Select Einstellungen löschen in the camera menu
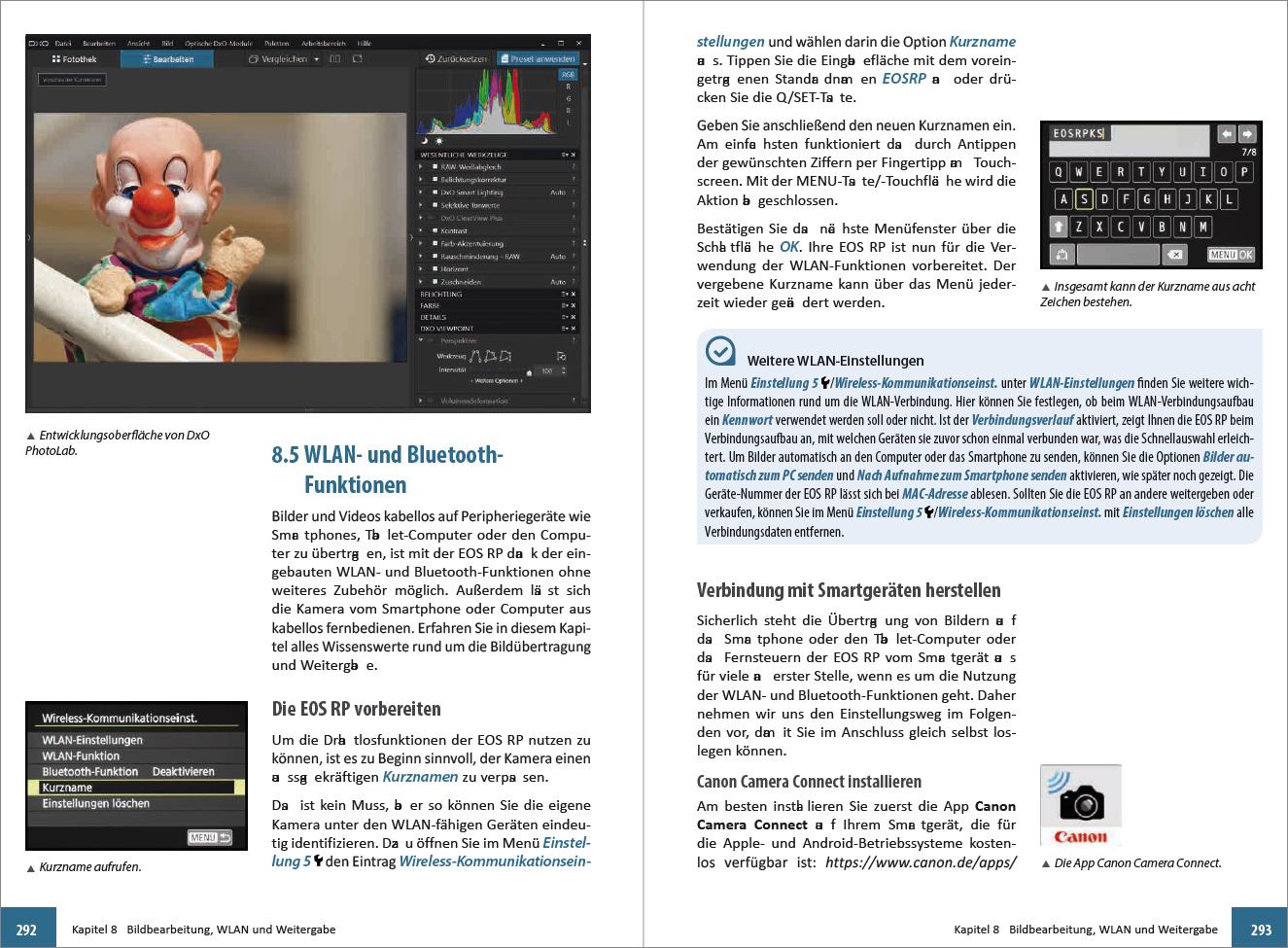The height and width of the screenshot is (948, 1288). pyautogui.click(x=137, y=803)
